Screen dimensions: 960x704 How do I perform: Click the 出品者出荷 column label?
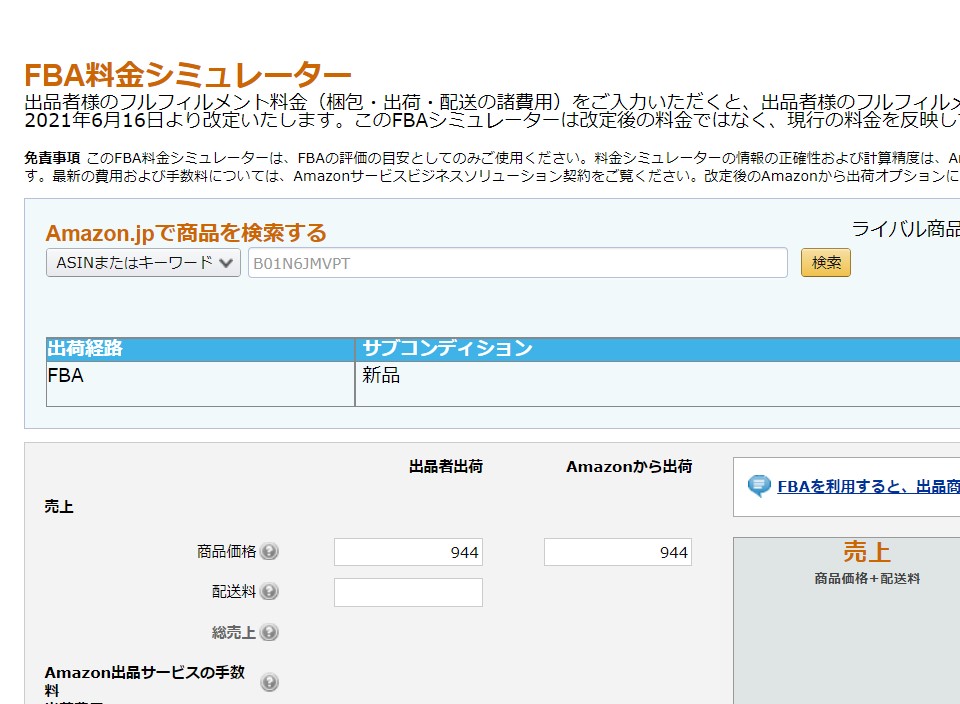coord(446,466)
